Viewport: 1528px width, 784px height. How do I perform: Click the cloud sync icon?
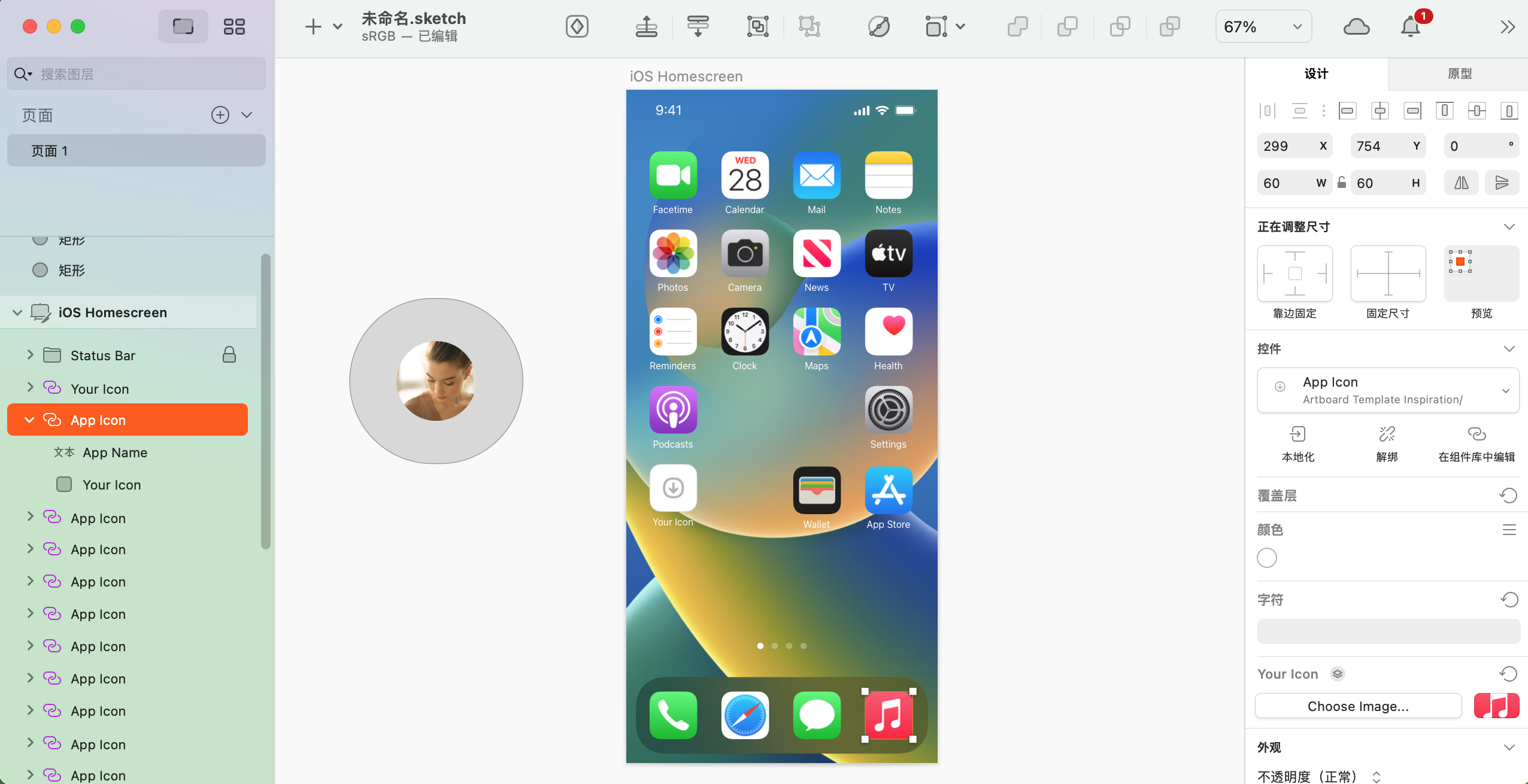[1356, 26]
